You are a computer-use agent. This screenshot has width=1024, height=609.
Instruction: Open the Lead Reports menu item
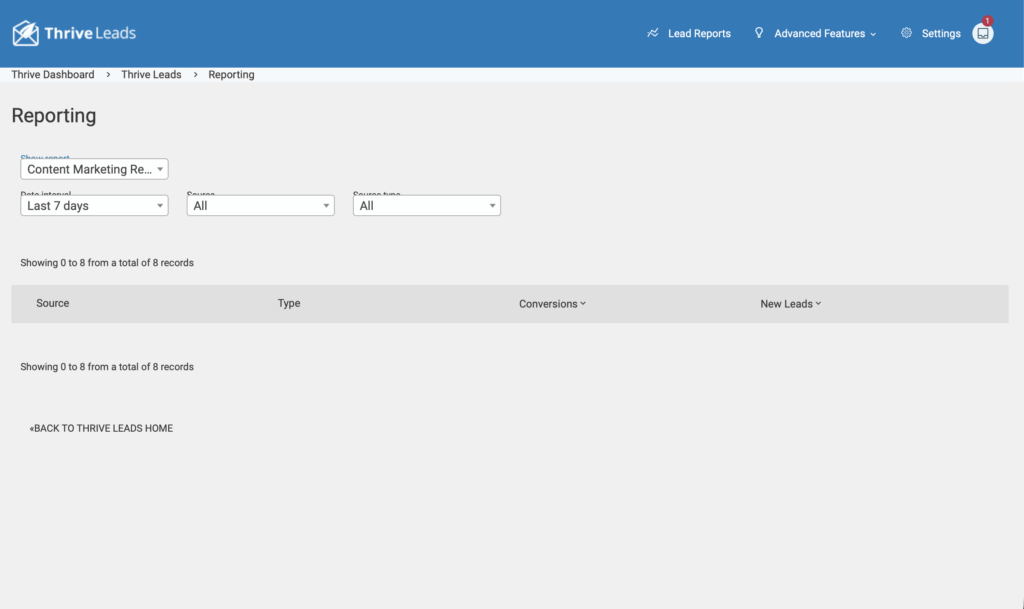point(699,33)
